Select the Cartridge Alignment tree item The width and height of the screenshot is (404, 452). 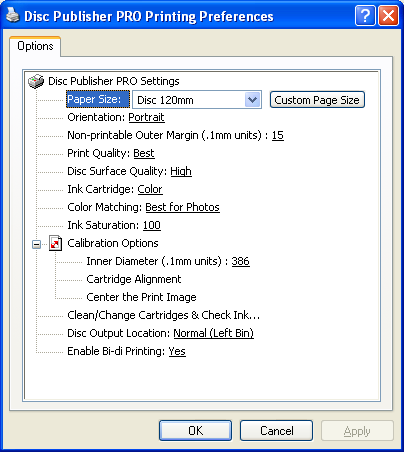point(134,279)
